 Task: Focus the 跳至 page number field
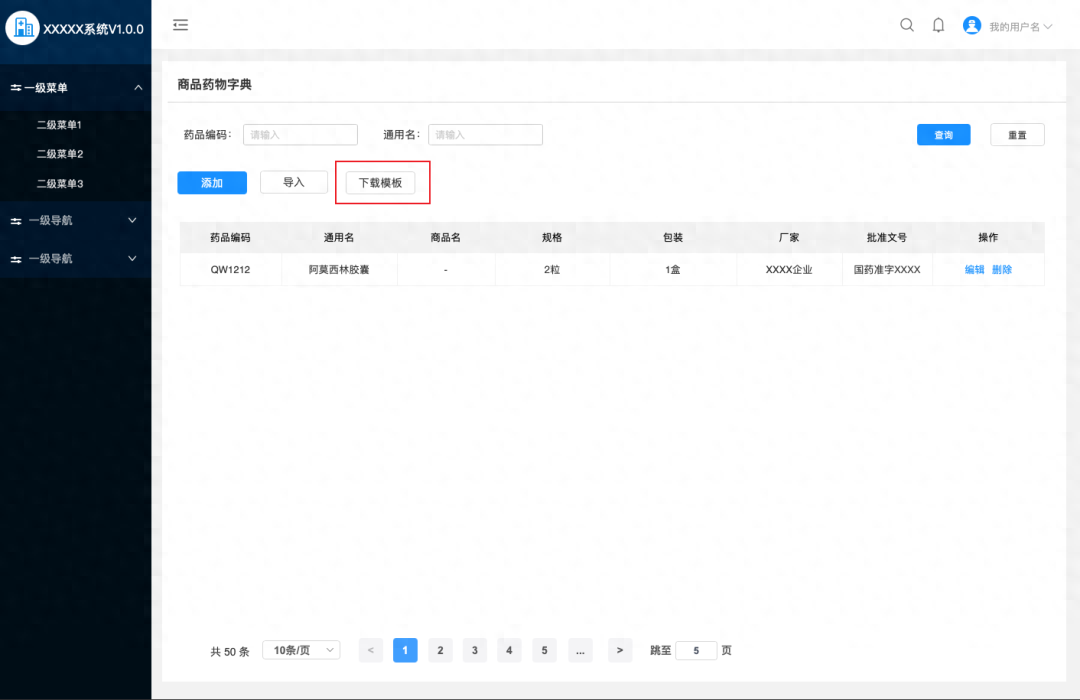tap(696, 650)
